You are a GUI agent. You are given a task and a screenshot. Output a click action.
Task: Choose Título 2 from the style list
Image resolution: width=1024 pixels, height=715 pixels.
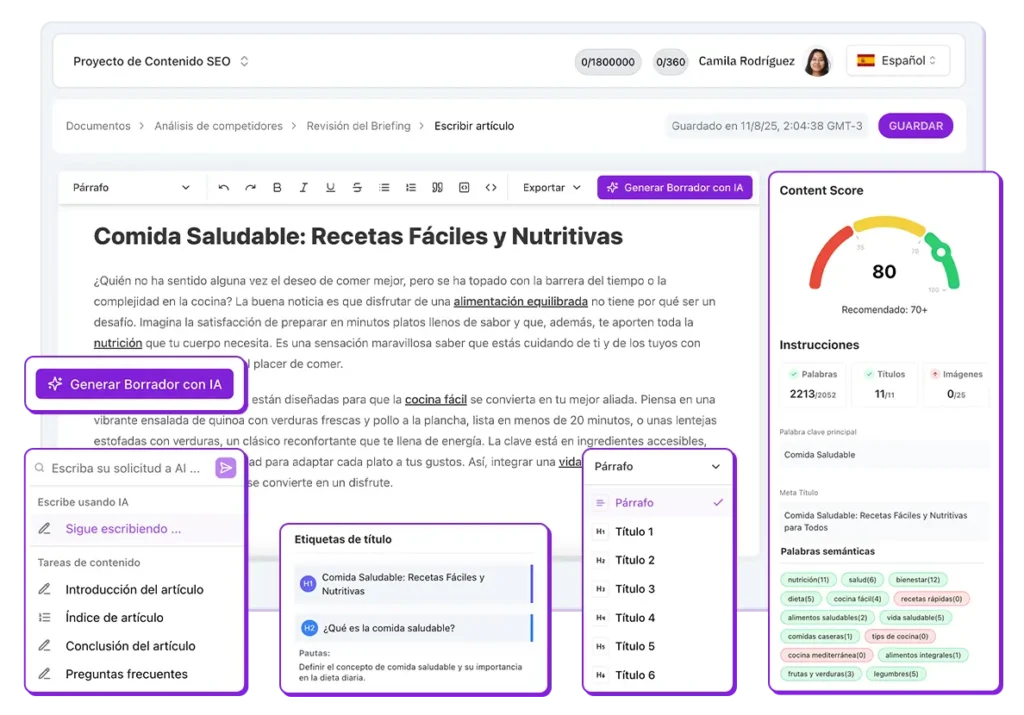635,560
